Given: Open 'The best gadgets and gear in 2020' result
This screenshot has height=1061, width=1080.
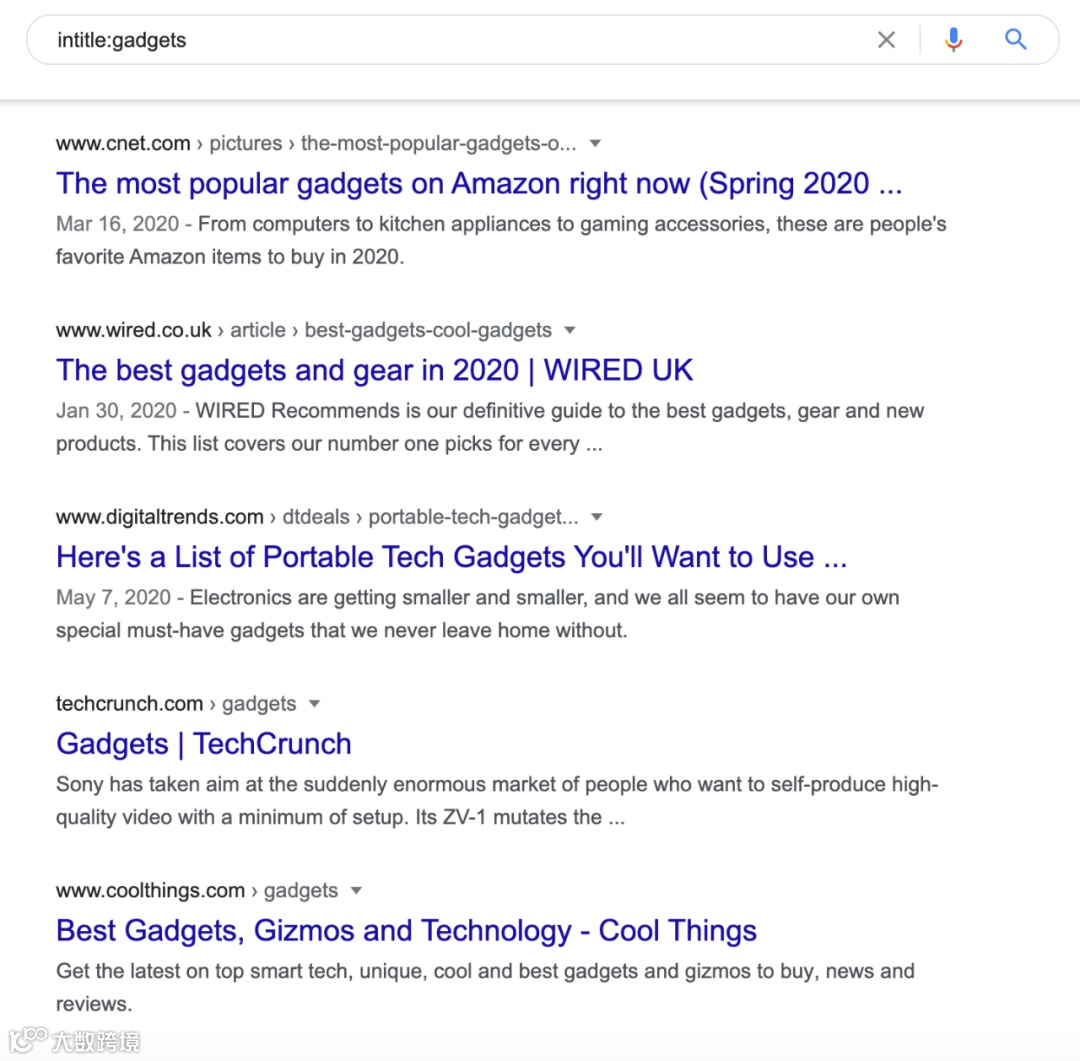Looking at the screenshot, I should click(374, 370).
